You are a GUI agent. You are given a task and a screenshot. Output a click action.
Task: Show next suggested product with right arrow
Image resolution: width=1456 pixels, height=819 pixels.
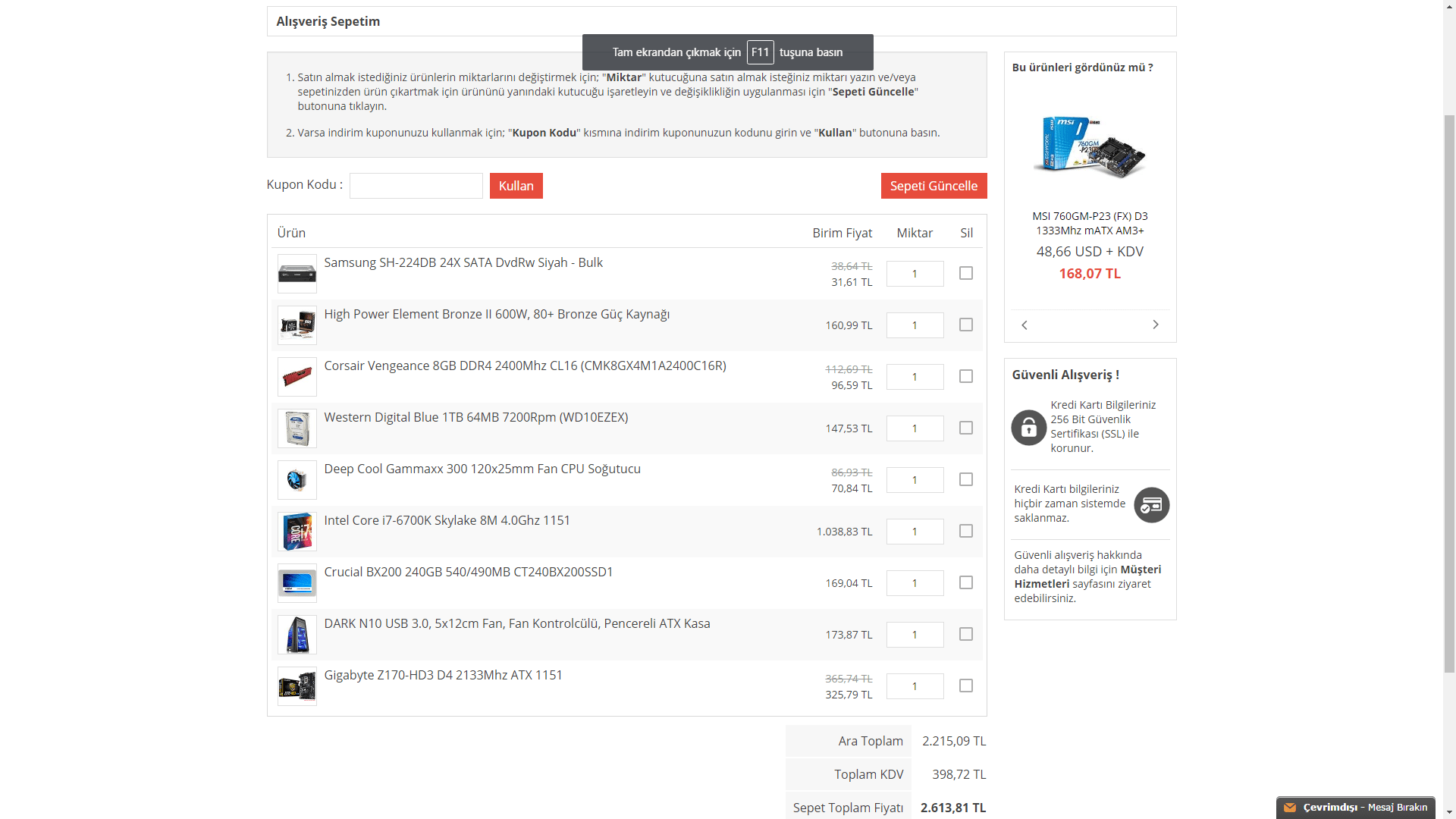click(x=1155, y=325)
